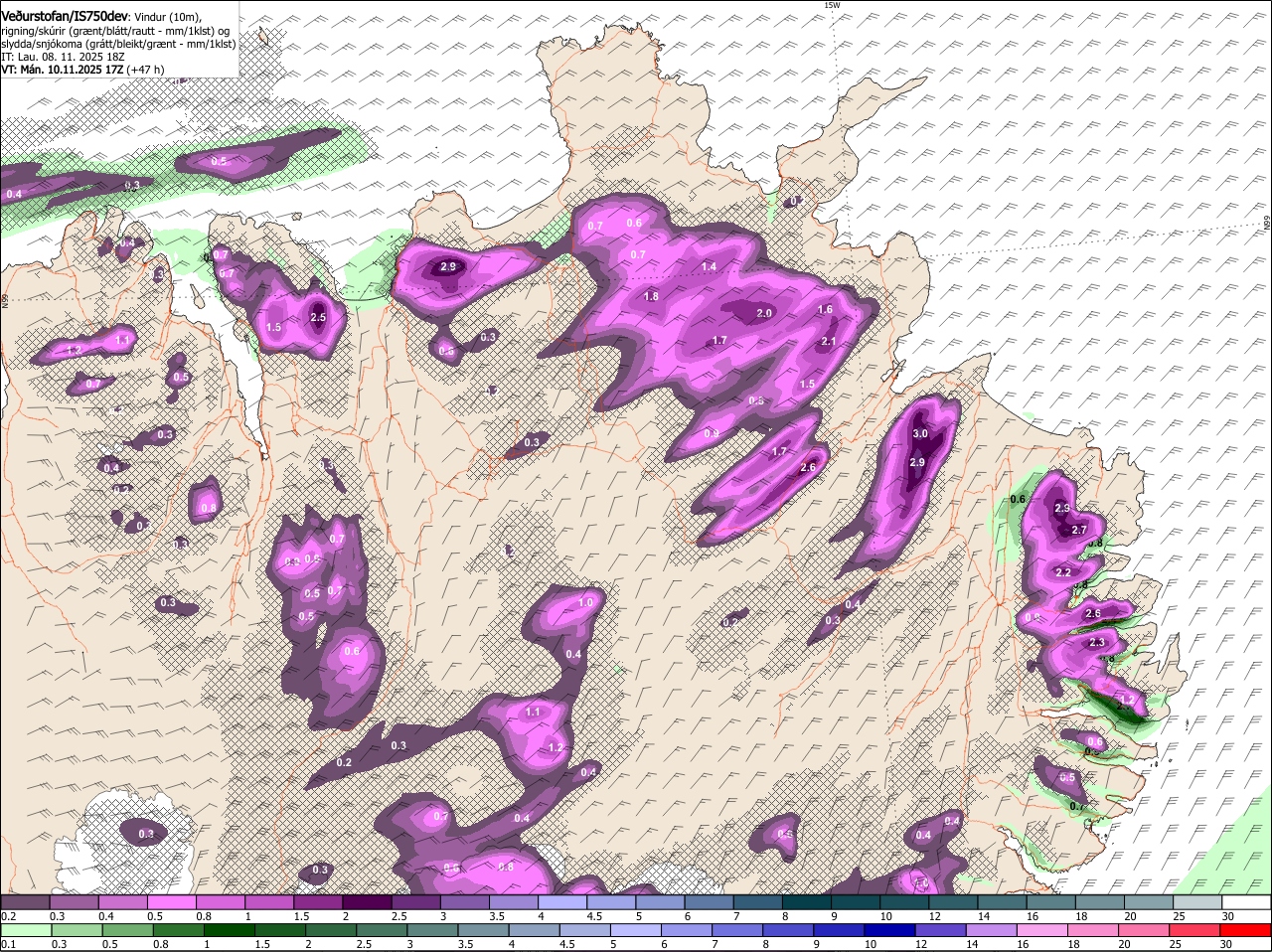The image size is (1272, 952).
Task: Select the white swatch labeled 30 in the upper scale
Action: [1246, 902]
